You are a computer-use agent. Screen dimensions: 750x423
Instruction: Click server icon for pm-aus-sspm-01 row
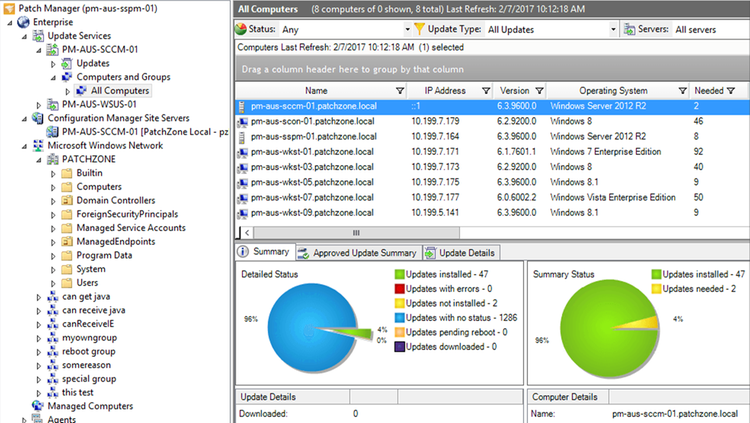click(242, 137)
